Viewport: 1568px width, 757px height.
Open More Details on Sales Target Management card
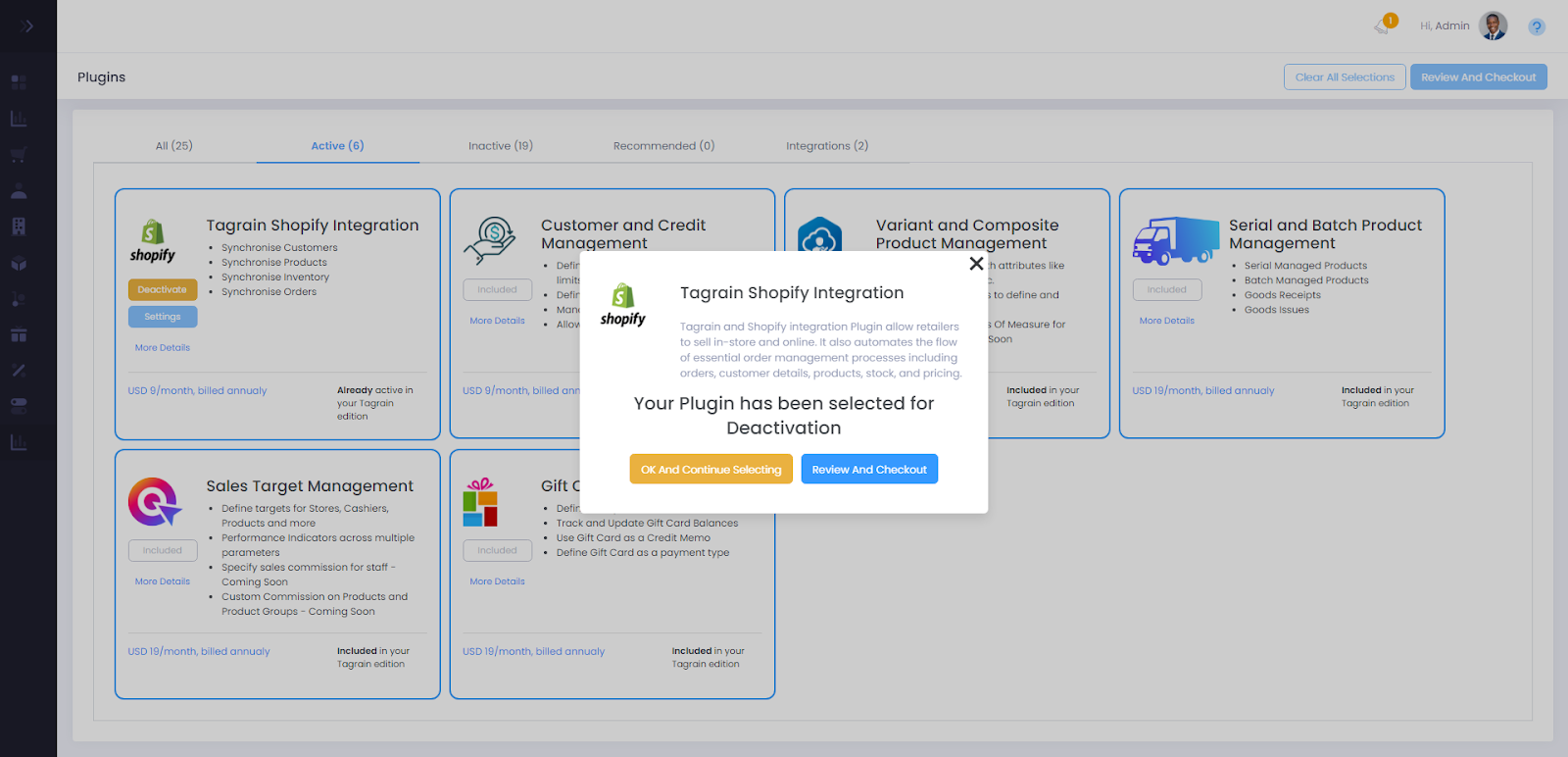coord(163,581)
